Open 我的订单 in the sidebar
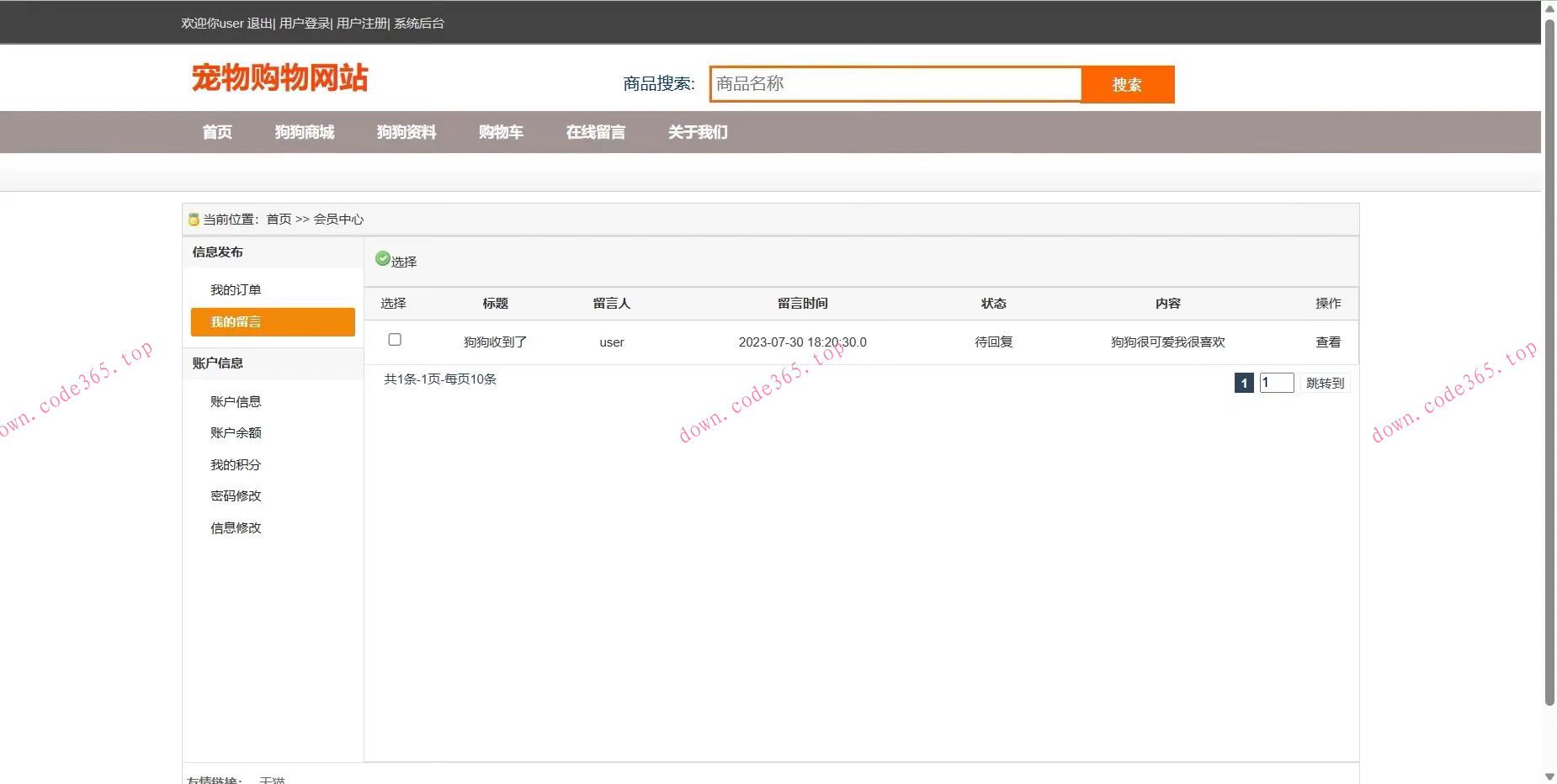This screenshot has height=784, width=1557. coord(236,290)
